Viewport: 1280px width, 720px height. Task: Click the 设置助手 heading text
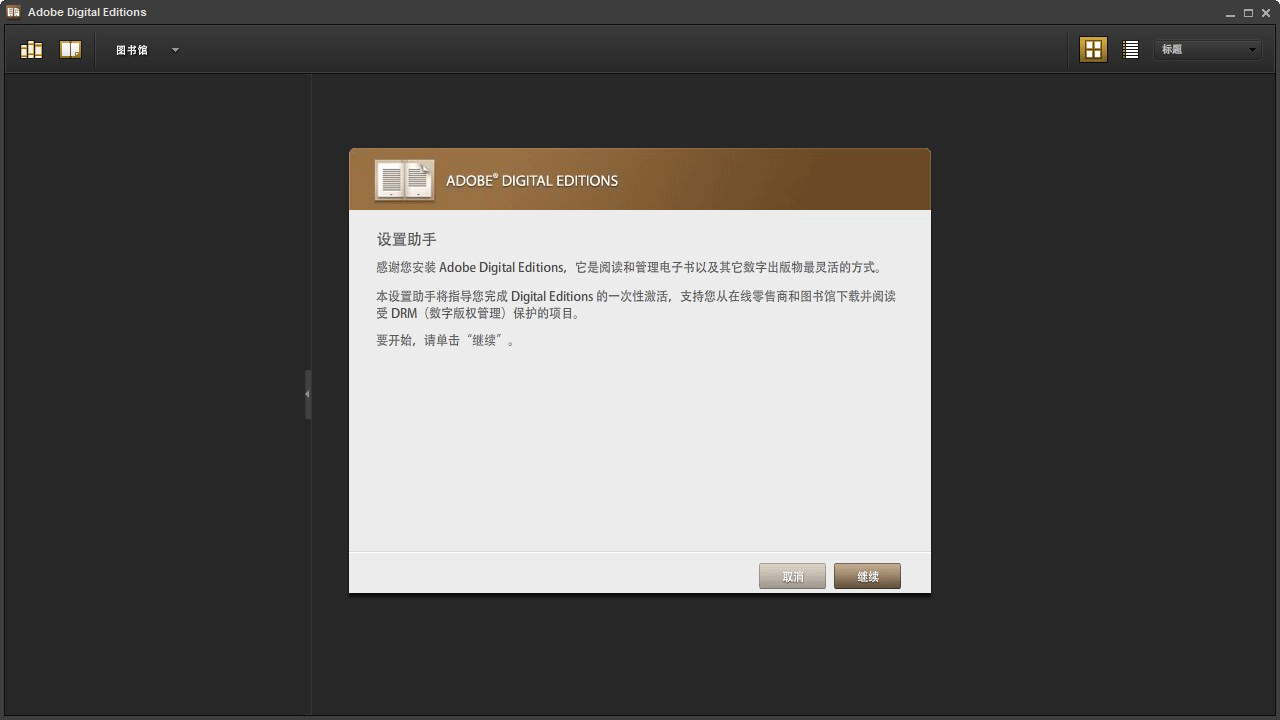tap(406, 240)
